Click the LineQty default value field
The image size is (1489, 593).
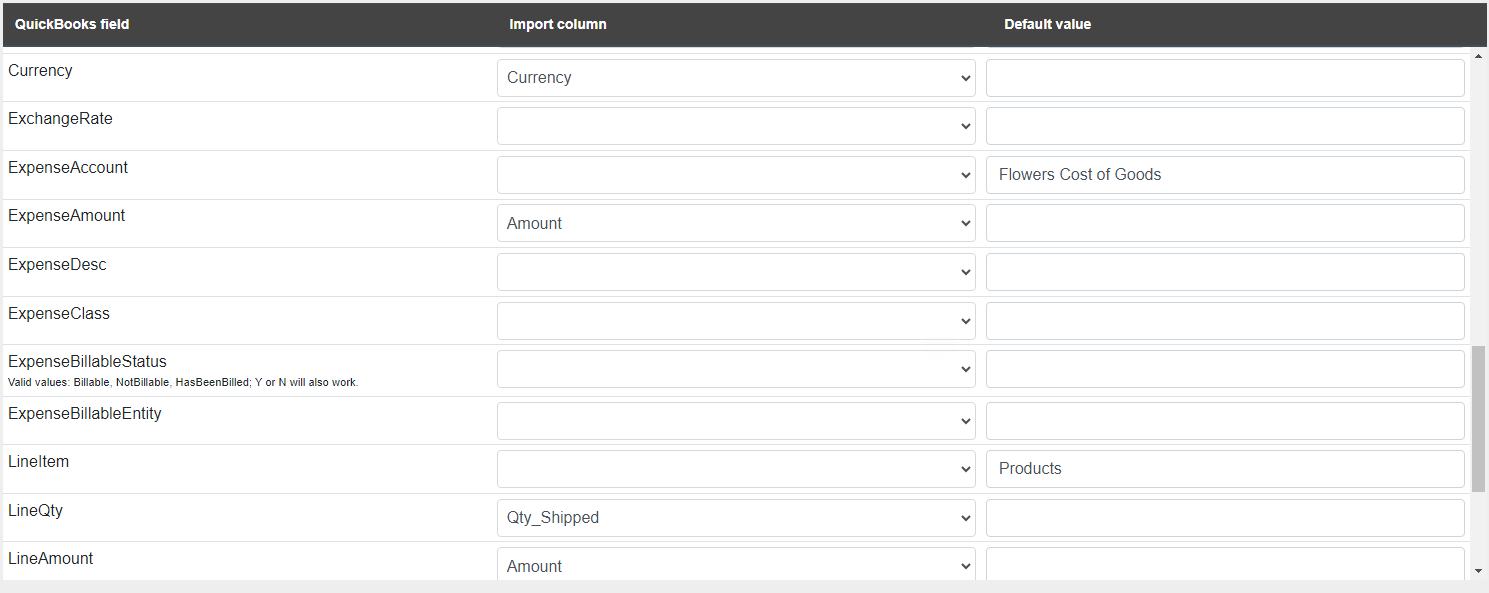pyautogui.click(x=1225, y=518)
